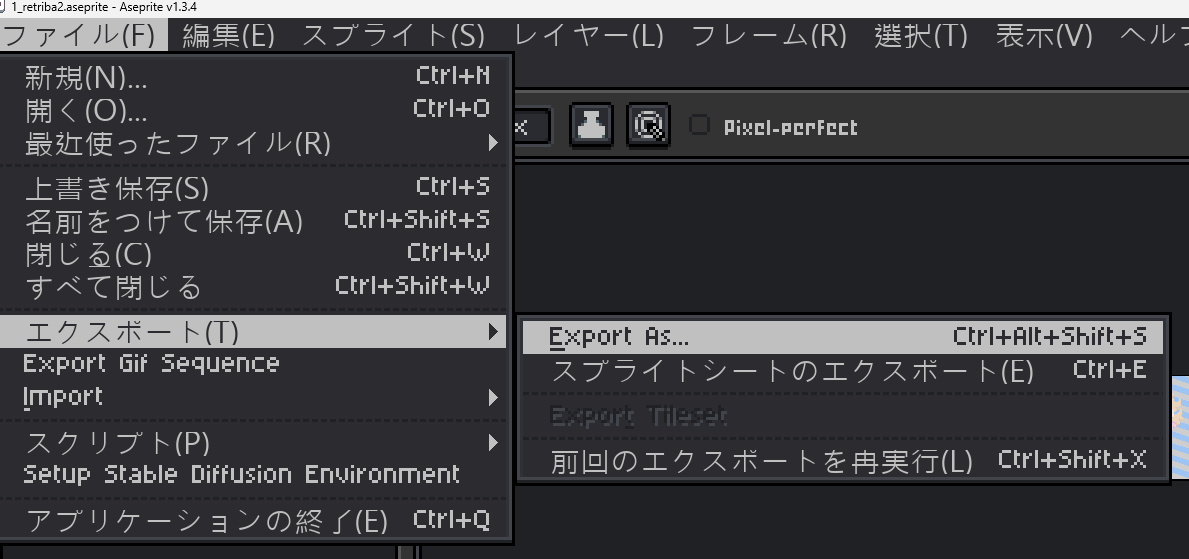Click the brush size input field

point(530,127)
